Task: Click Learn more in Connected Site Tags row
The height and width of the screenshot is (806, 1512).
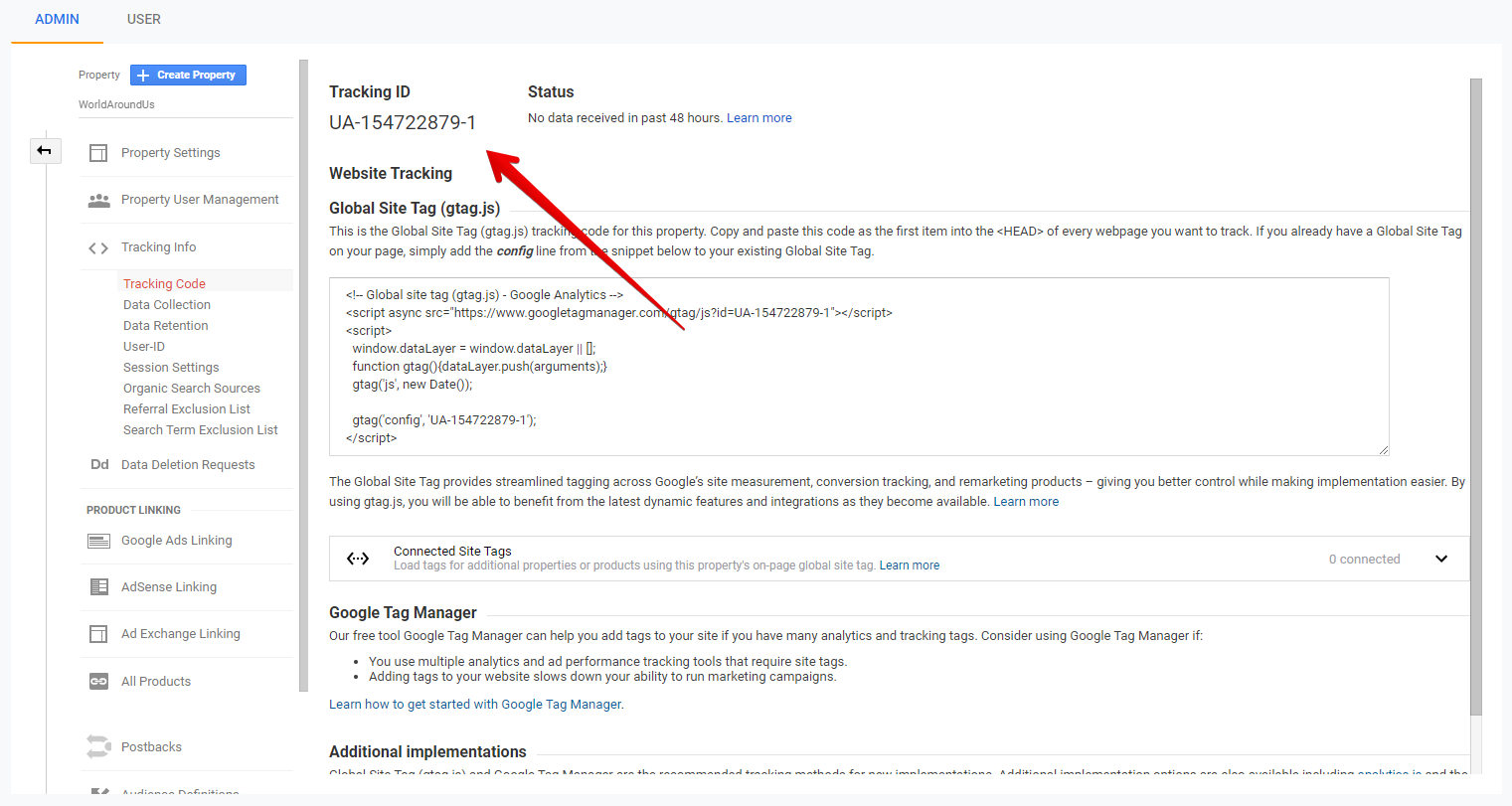Action: click(x=910, y=565)
